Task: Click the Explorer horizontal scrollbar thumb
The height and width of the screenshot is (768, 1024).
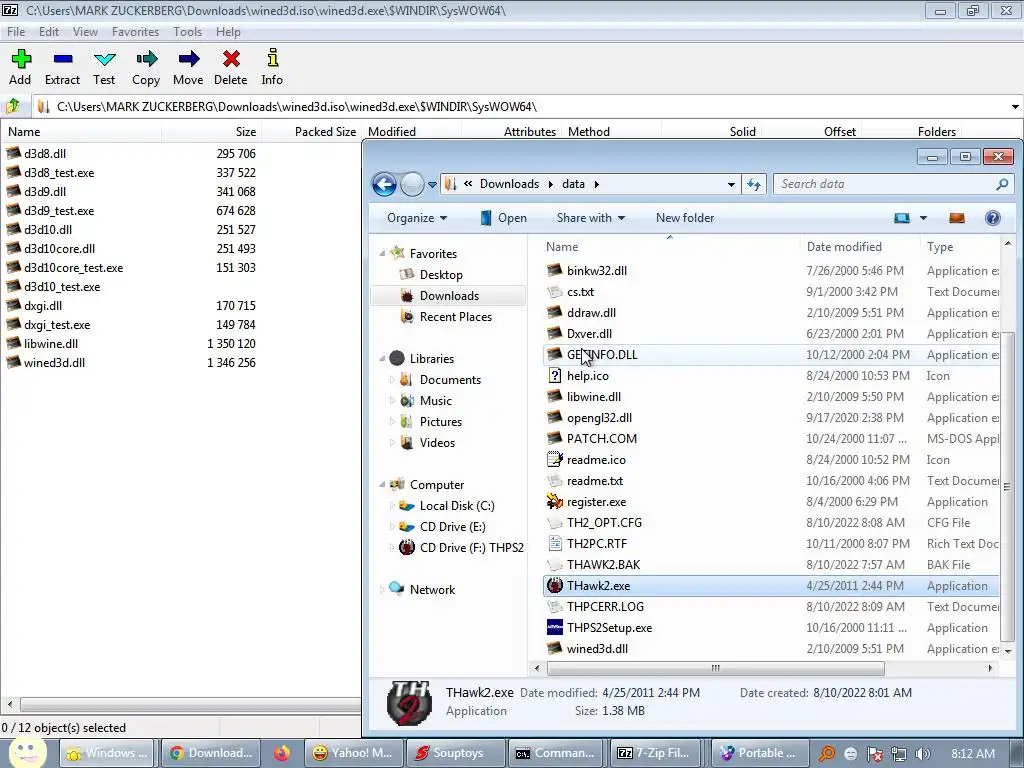Action: click(715, 668)
